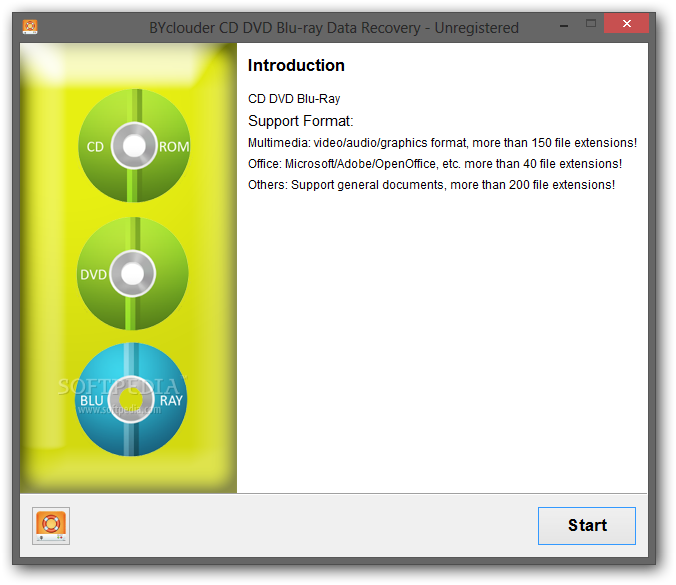Click the lifebuoy app icon at bottom left
The width and height of the screenshot is (676, 585).
[x=51, y=526]
